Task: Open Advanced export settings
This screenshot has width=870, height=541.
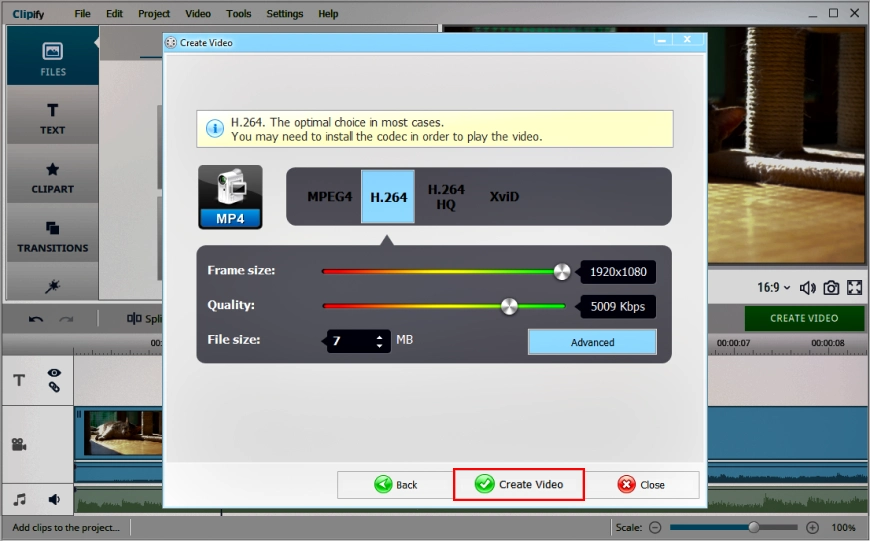Action: point(592,342)
